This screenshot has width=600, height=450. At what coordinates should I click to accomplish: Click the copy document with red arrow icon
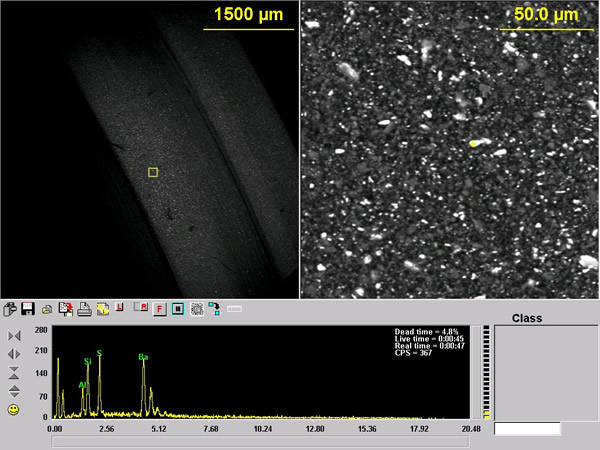point(66,309)
